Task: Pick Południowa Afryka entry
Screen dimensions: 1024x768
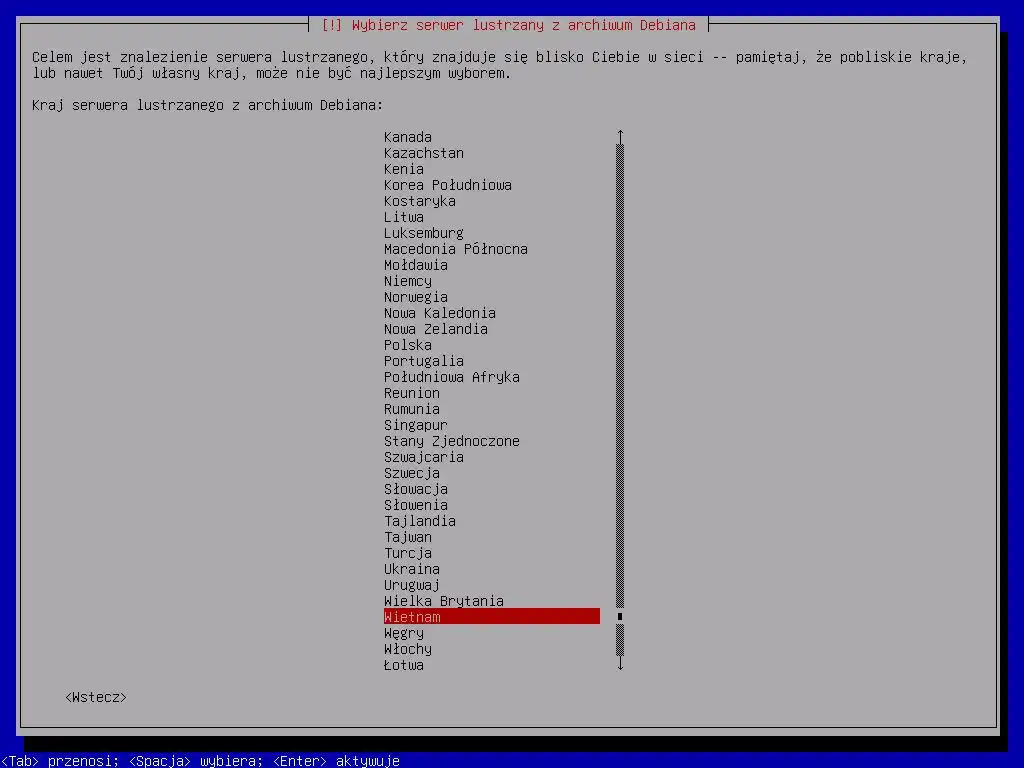Action: click(492, 377)
